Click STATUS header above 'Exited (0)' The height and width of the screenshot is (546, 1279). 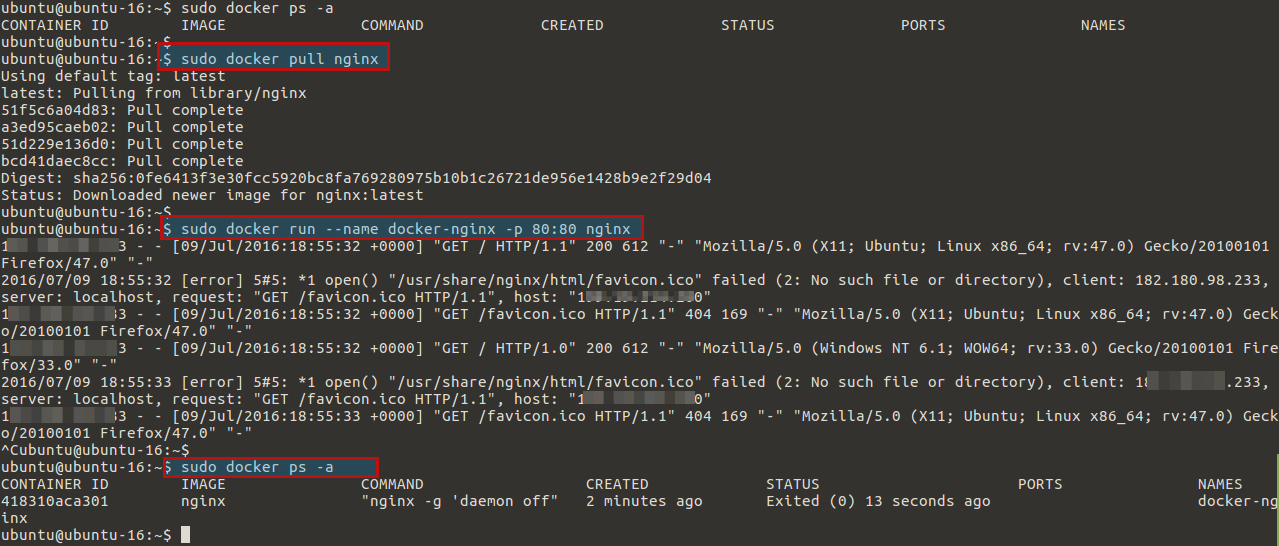point(793,484)
